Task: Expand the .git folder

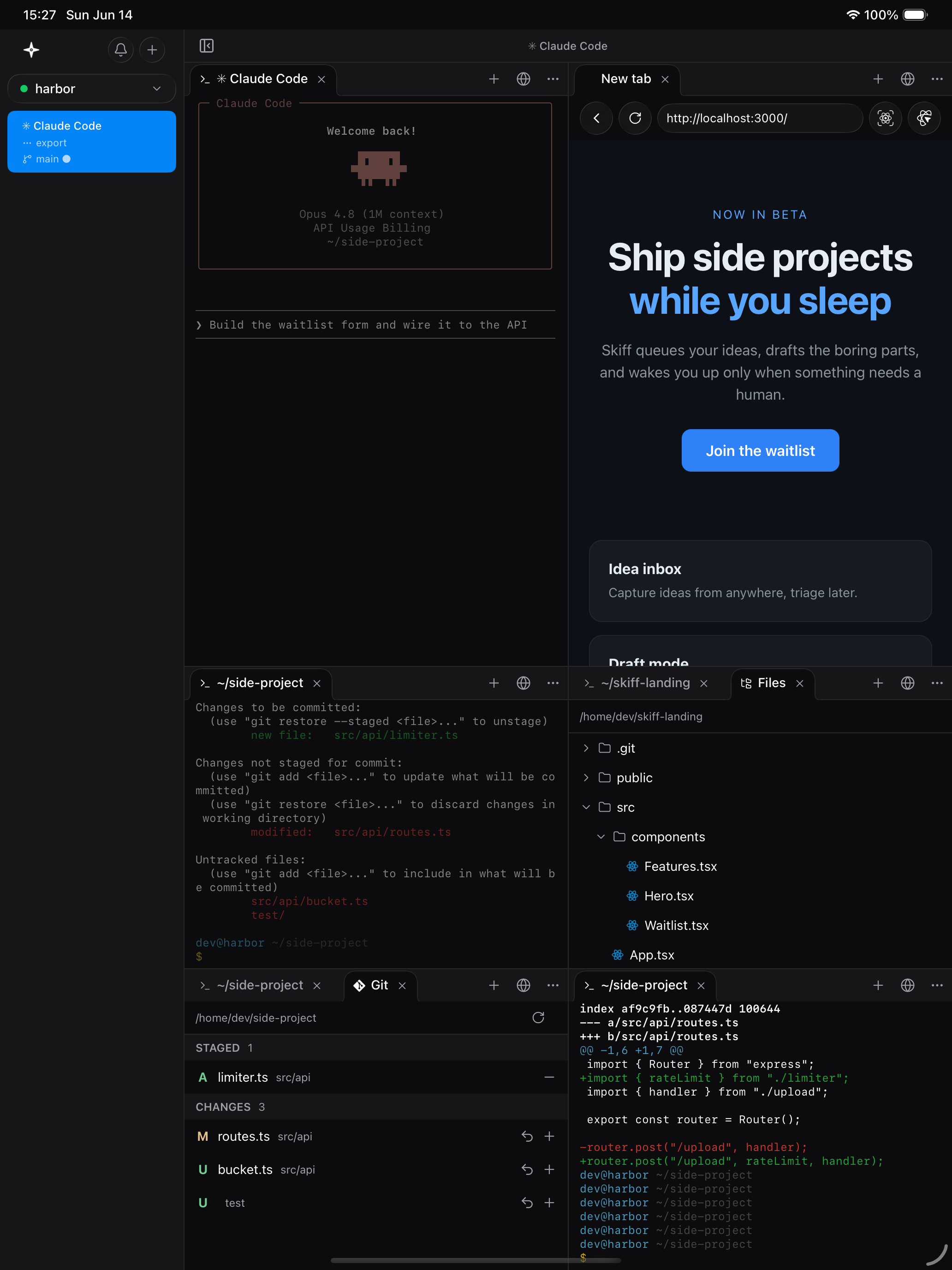Action: (x=586, y=748)
